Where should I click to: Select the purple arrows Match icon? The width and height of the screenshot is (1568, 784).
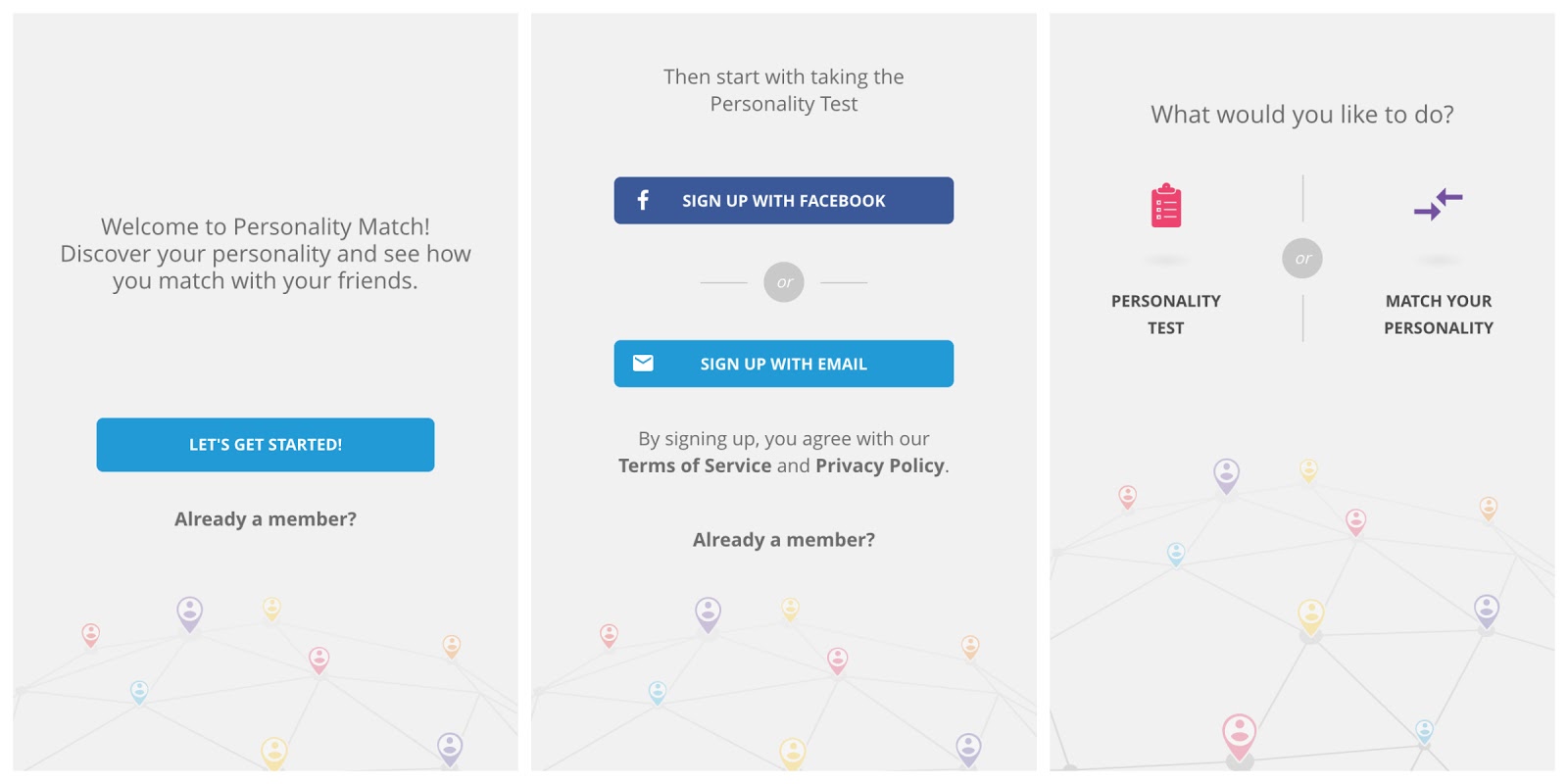click(1438, 204)
